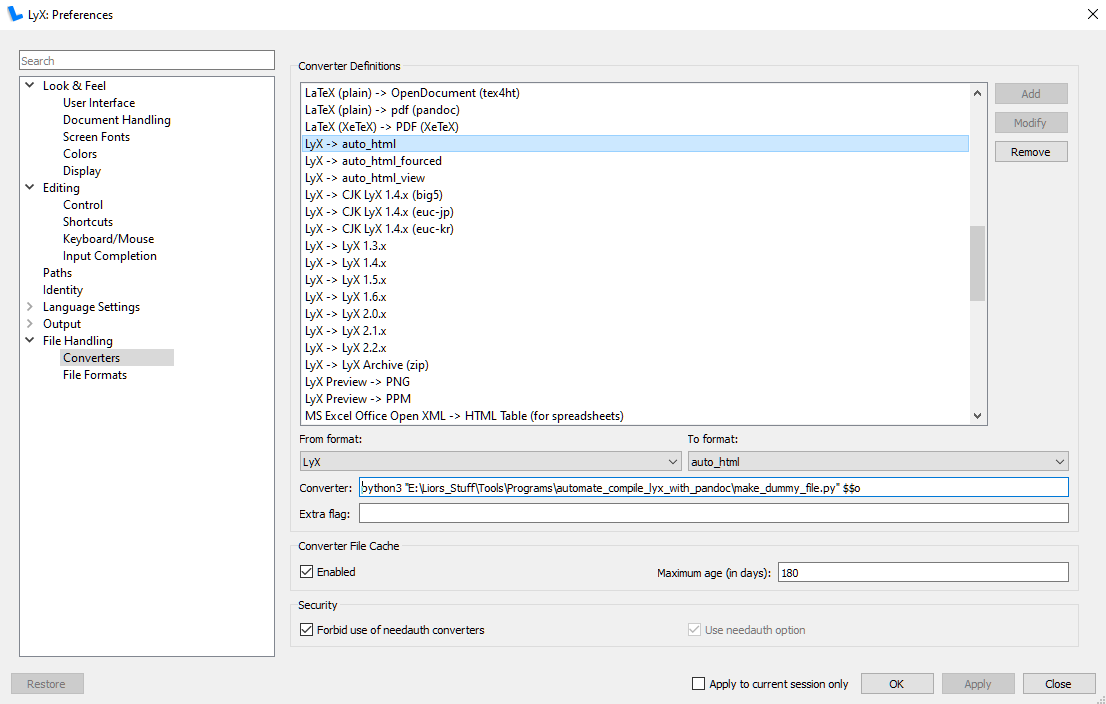Click the Add converter button
This screenshot has width=1106, height=704.
[1031, 94]
